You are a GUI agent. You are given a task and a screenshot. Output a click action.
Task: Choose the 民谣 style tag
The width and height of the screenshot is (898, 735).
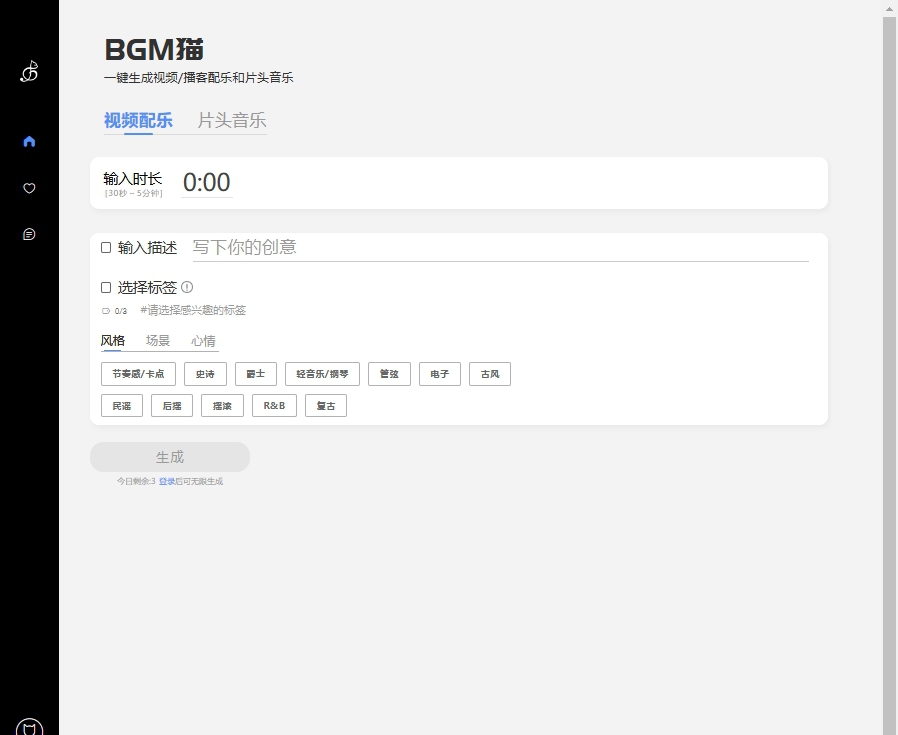[x=122, y=406]
